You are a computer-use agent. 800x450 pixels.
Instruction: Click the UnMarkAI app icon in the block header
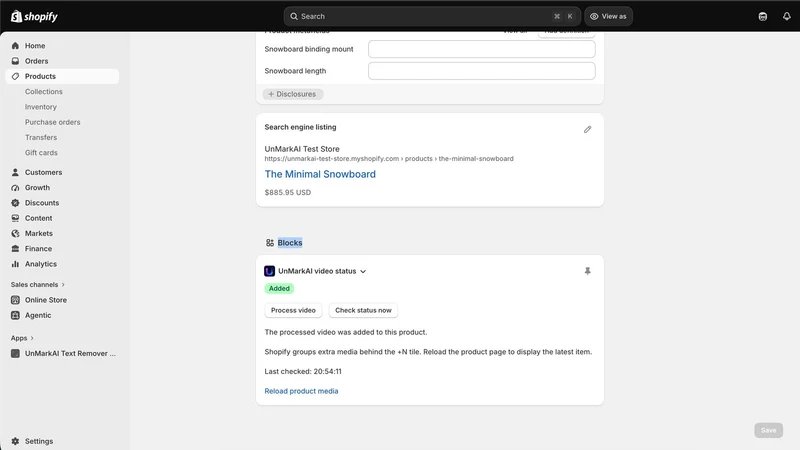269,271
